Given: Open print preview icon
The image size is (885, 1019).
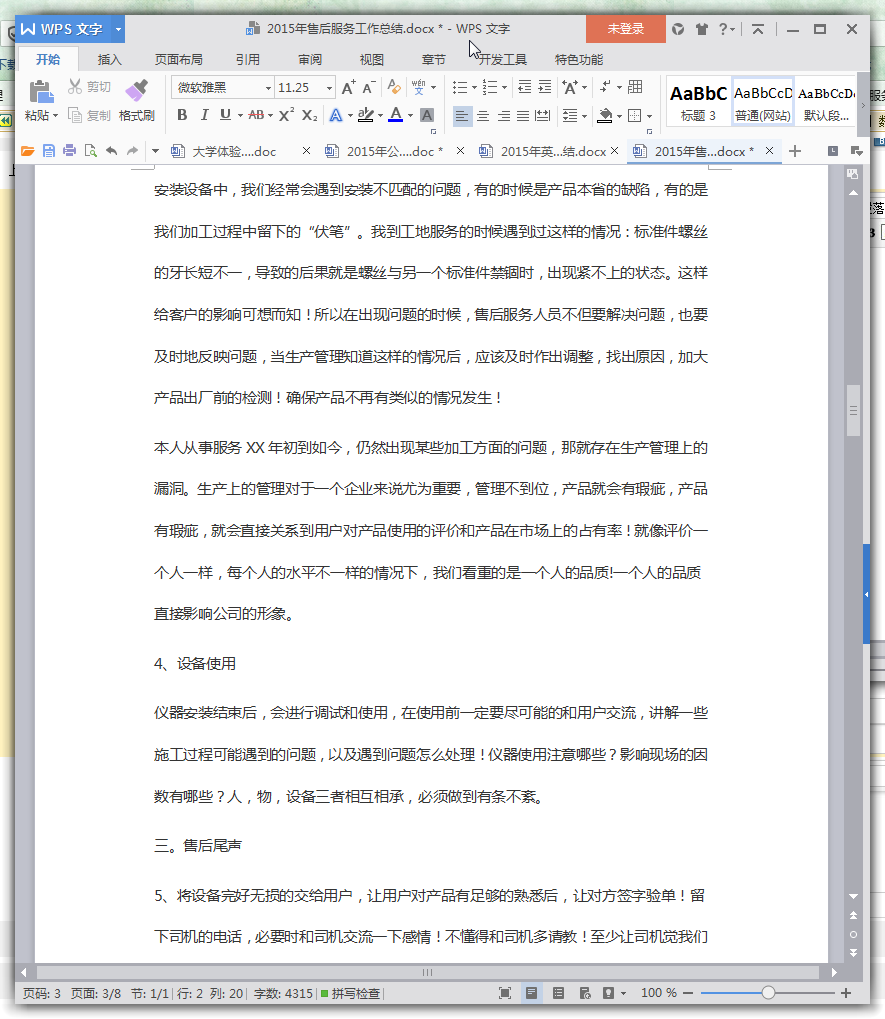Looking at the screenshot, I should coord(91,151).
